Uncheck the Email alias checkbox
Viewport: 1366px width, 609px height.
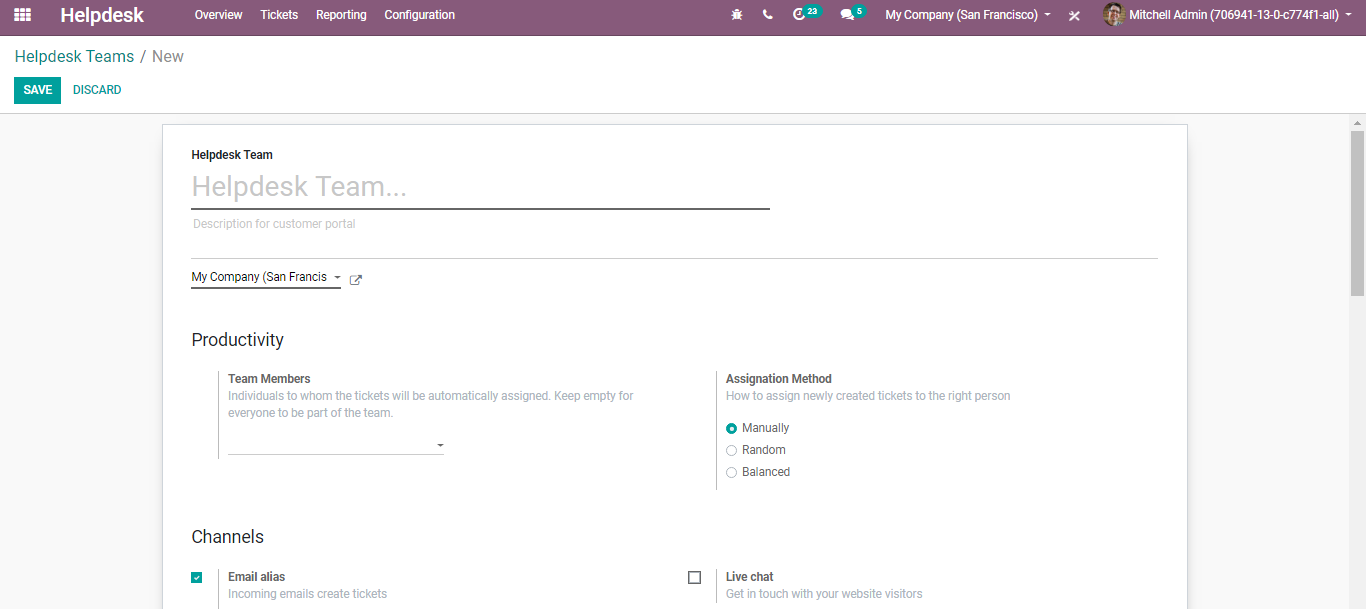click(x=197, y=577)
